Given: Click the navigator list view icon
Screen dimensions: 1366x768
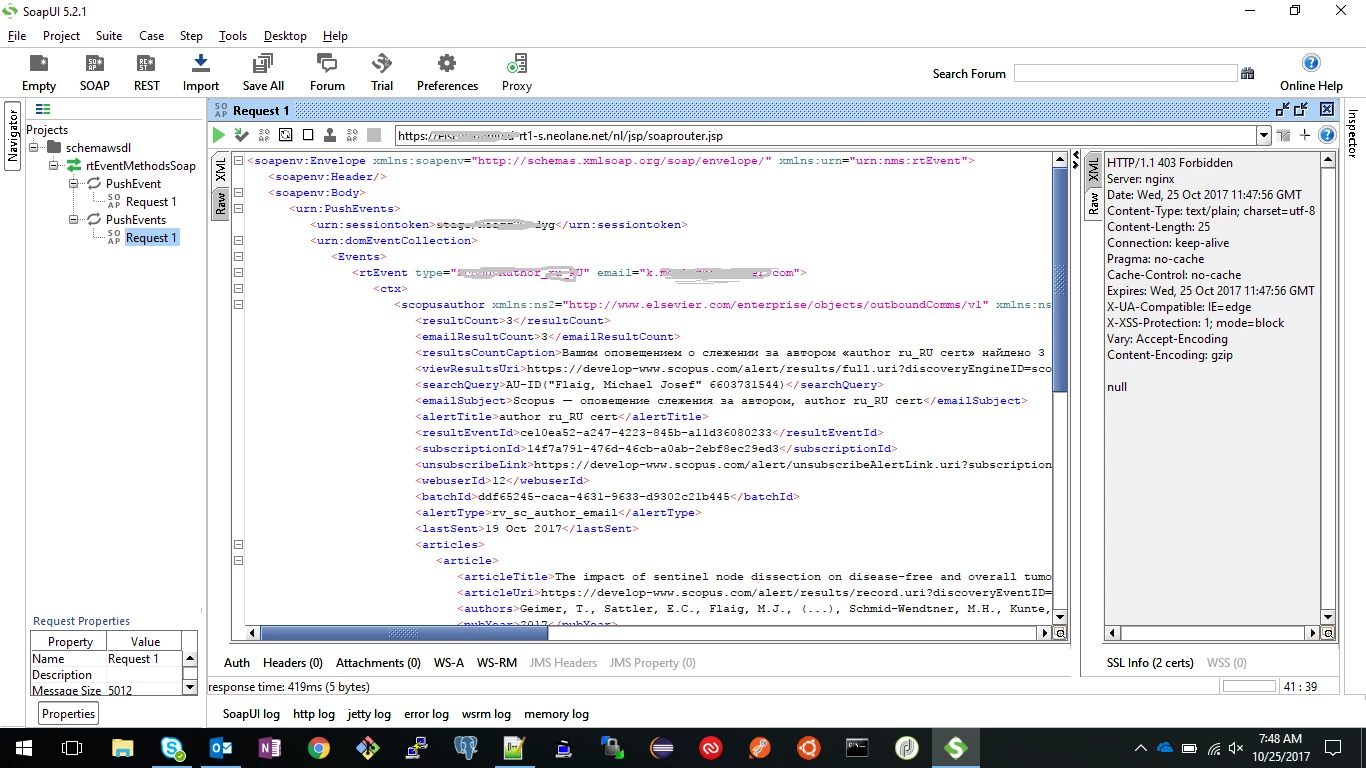Looking at the screenshot, I should click(x=43, y=110).
